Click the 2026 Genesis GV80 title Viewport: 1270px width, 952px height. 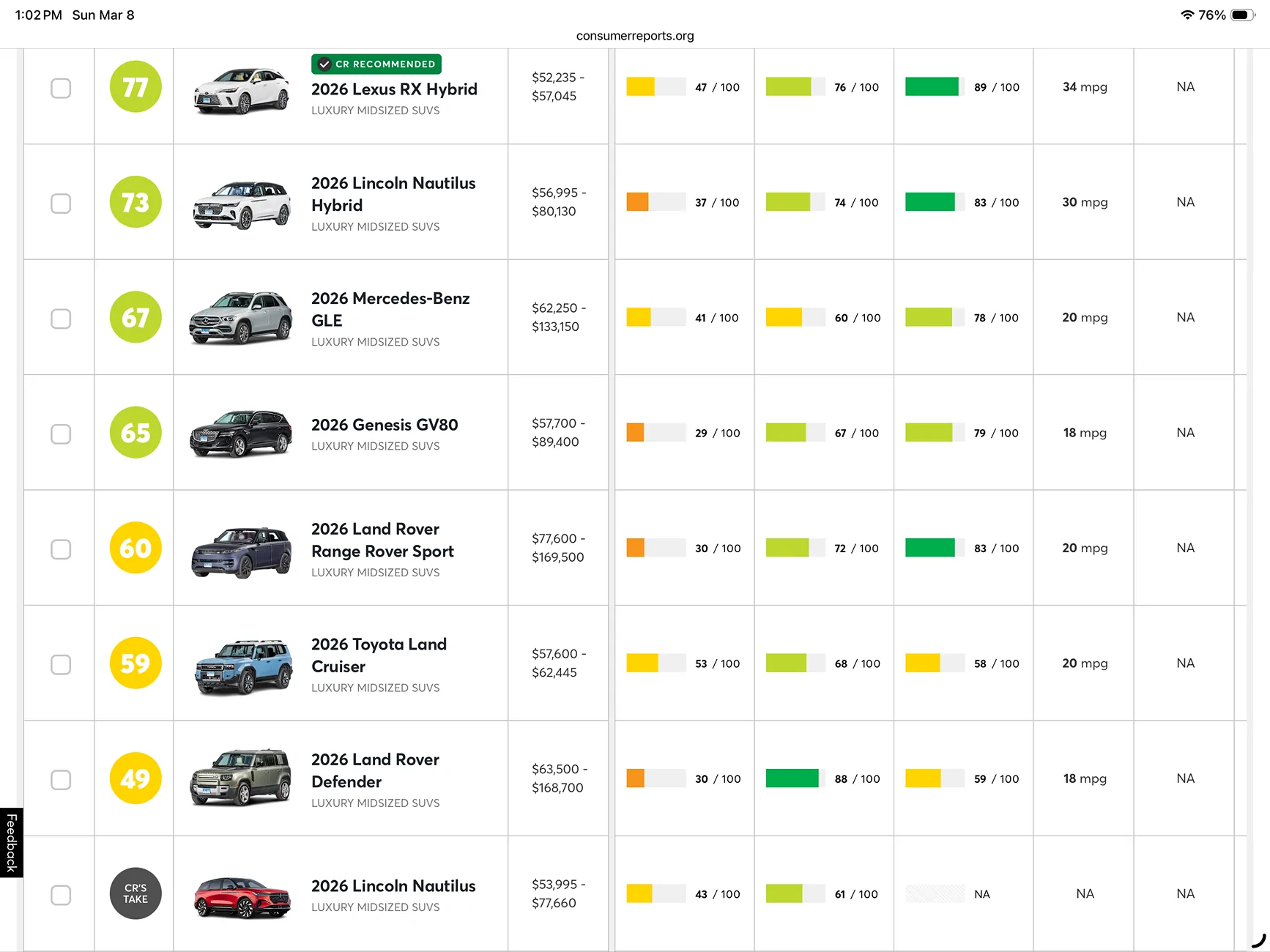coord(385,425)
